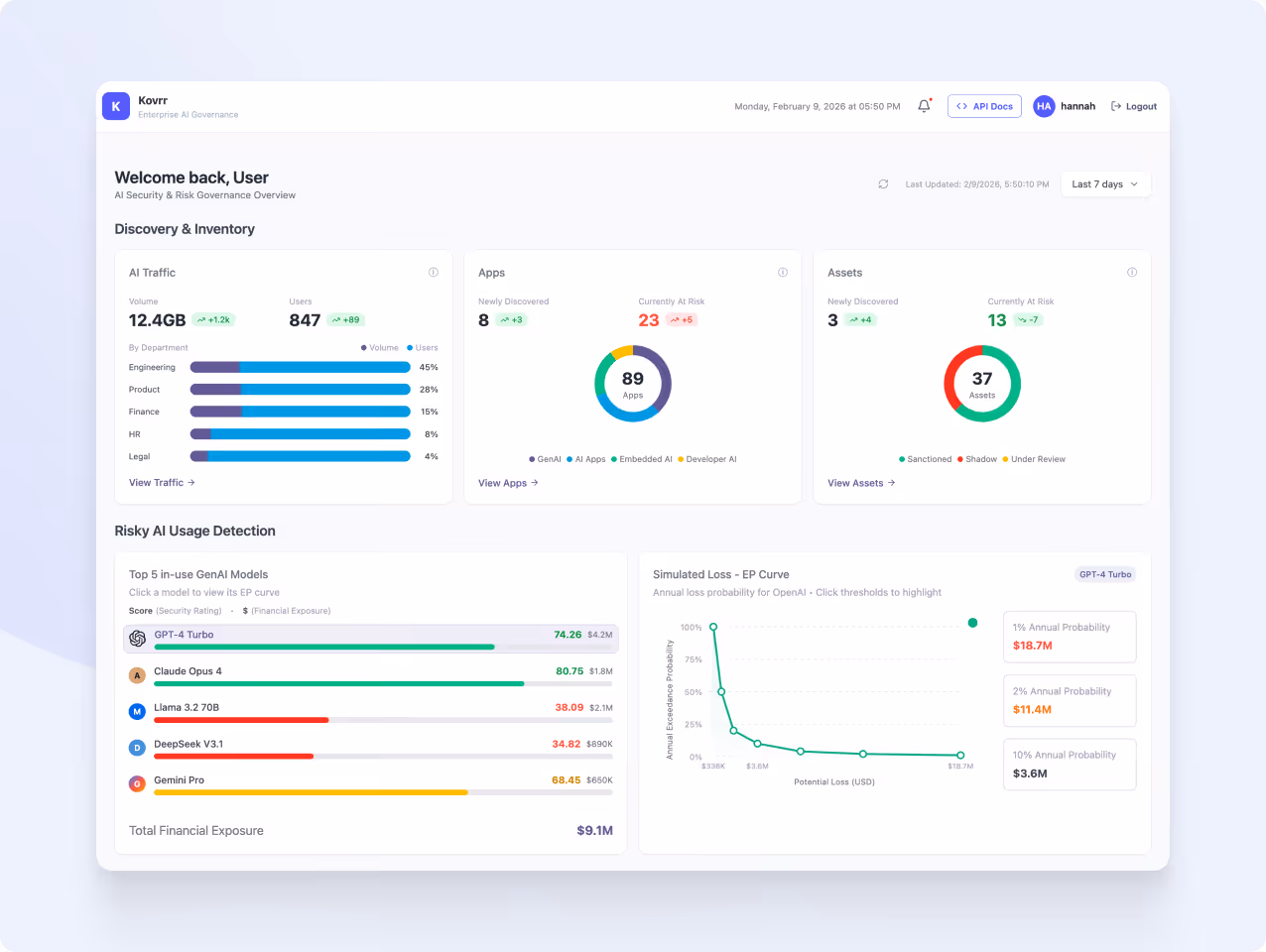The width and height of the screenshot is (1266, 952).
Task: Click the info icon on the Apps card
Action: coord(783,272)
